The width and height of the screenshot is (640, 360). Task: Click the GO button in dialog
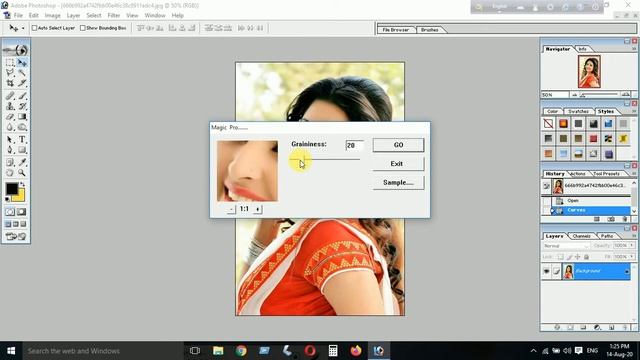point(398,145)
